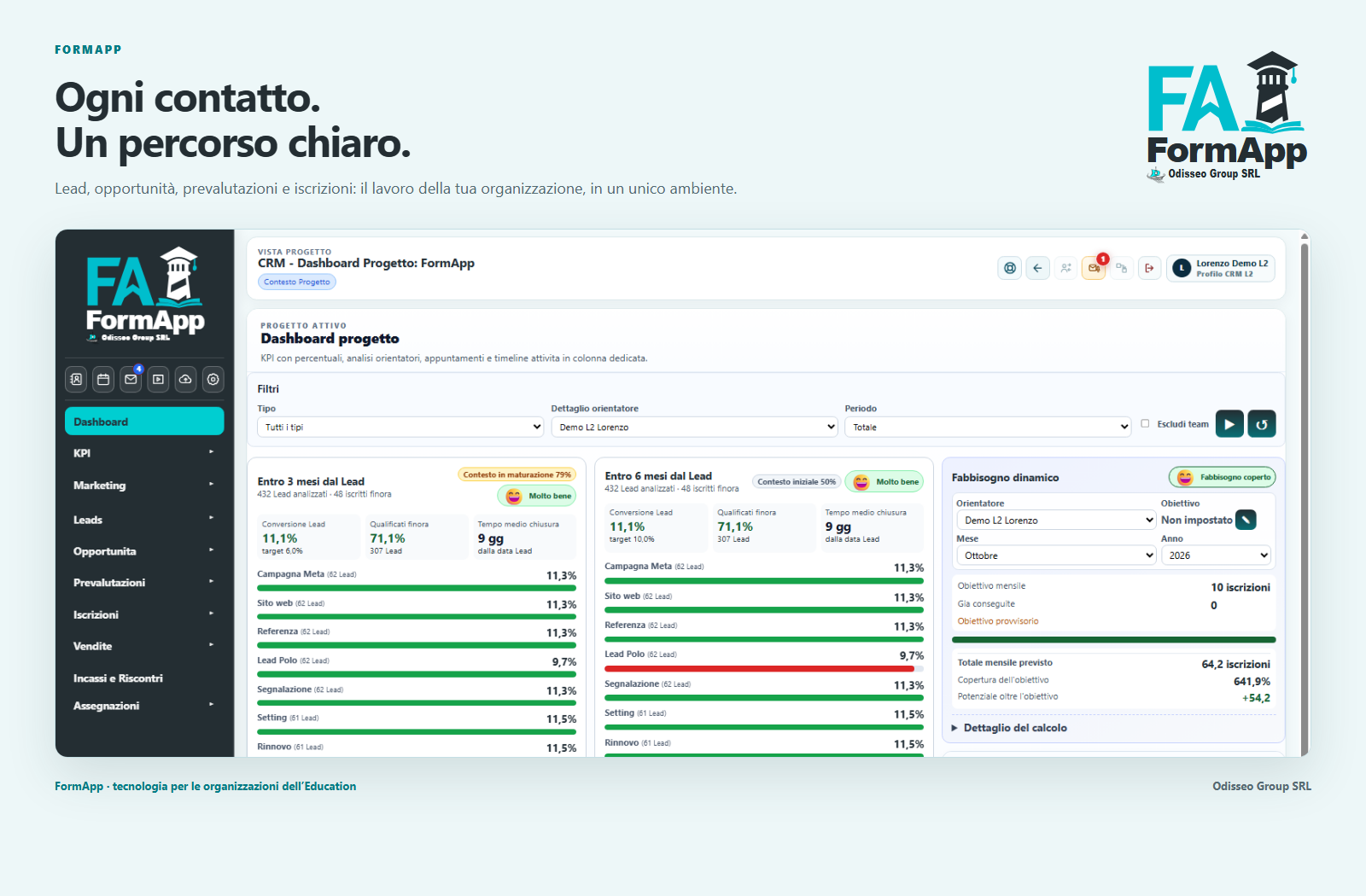Image resolution: width=1366 pixels, height=896 pixels.
Task: Select the Dashboard menu item
Action: tap(144, 422)
